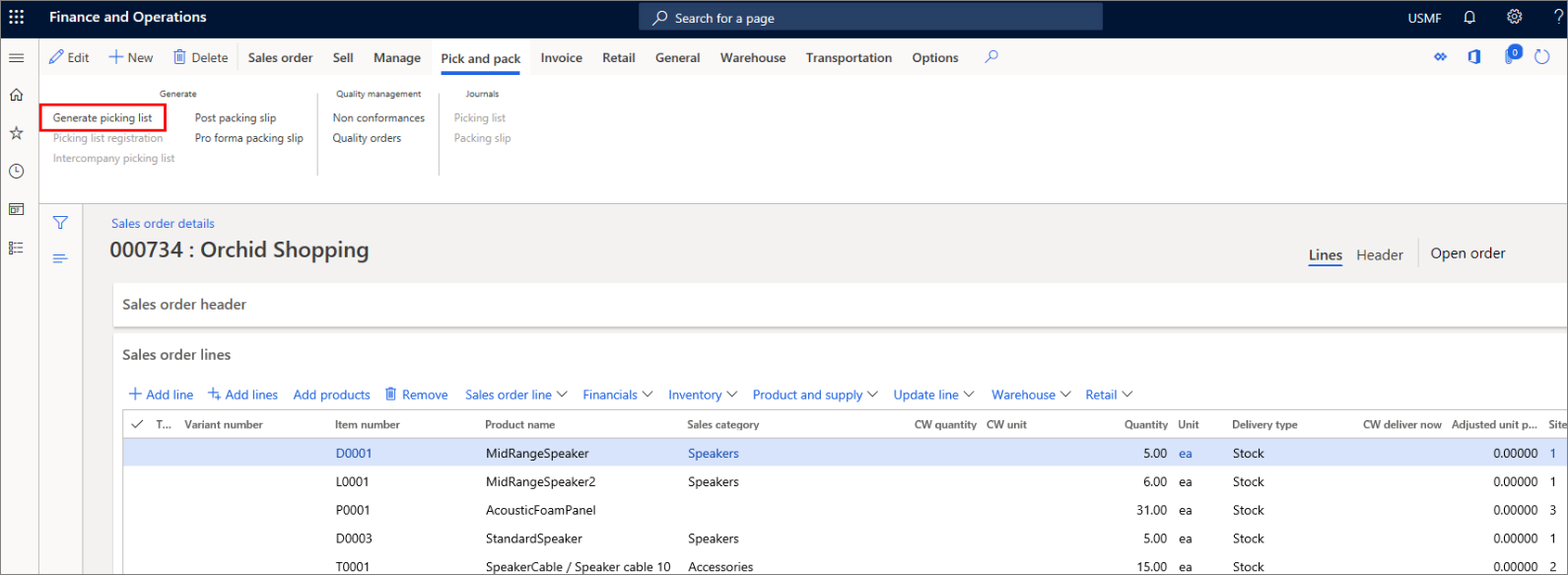Open Workspaces icon in sidebar
This screenshot has height=575, width=1568.
(16, 209)
